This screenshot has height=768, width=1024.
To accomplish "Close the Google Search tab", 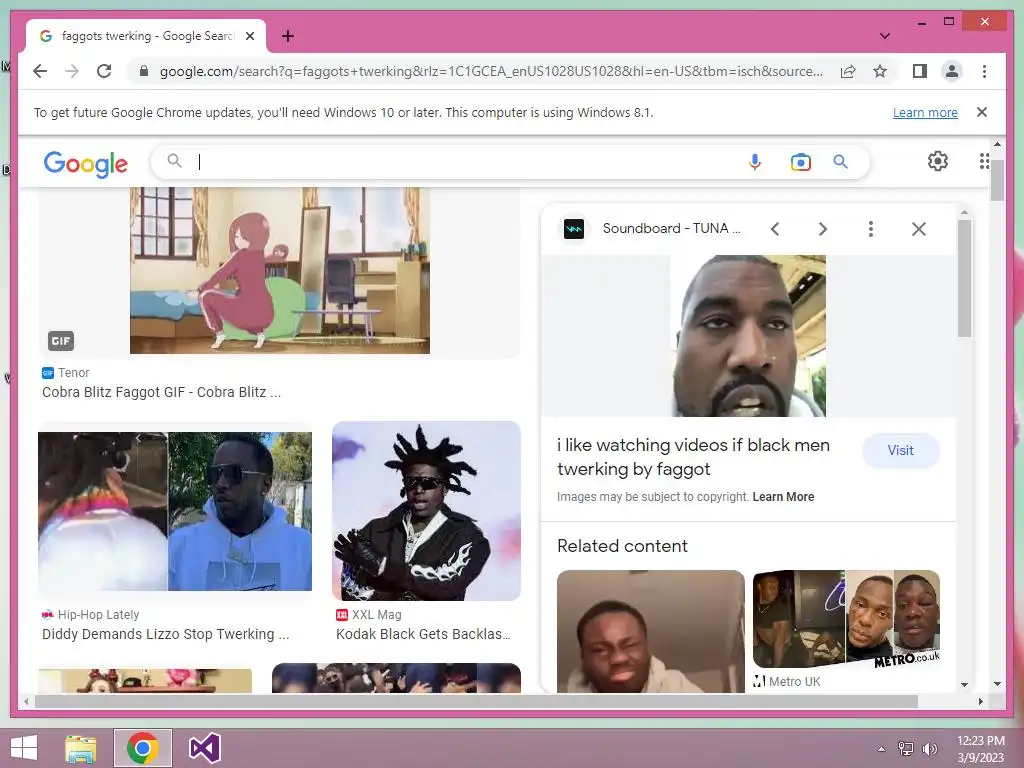I will (249, 36).
